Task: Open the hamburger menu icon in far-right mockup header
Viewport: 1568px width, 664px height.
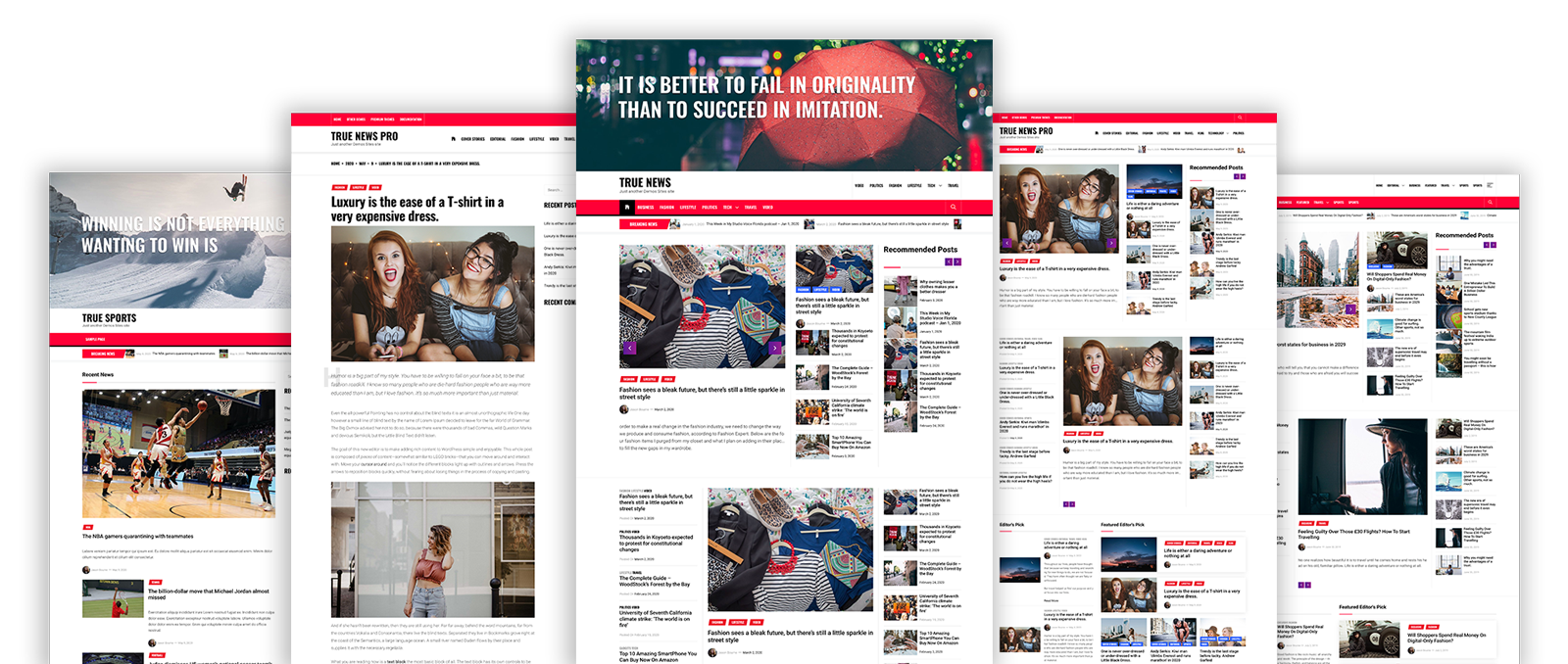Action: click(x=1490, y=185)
